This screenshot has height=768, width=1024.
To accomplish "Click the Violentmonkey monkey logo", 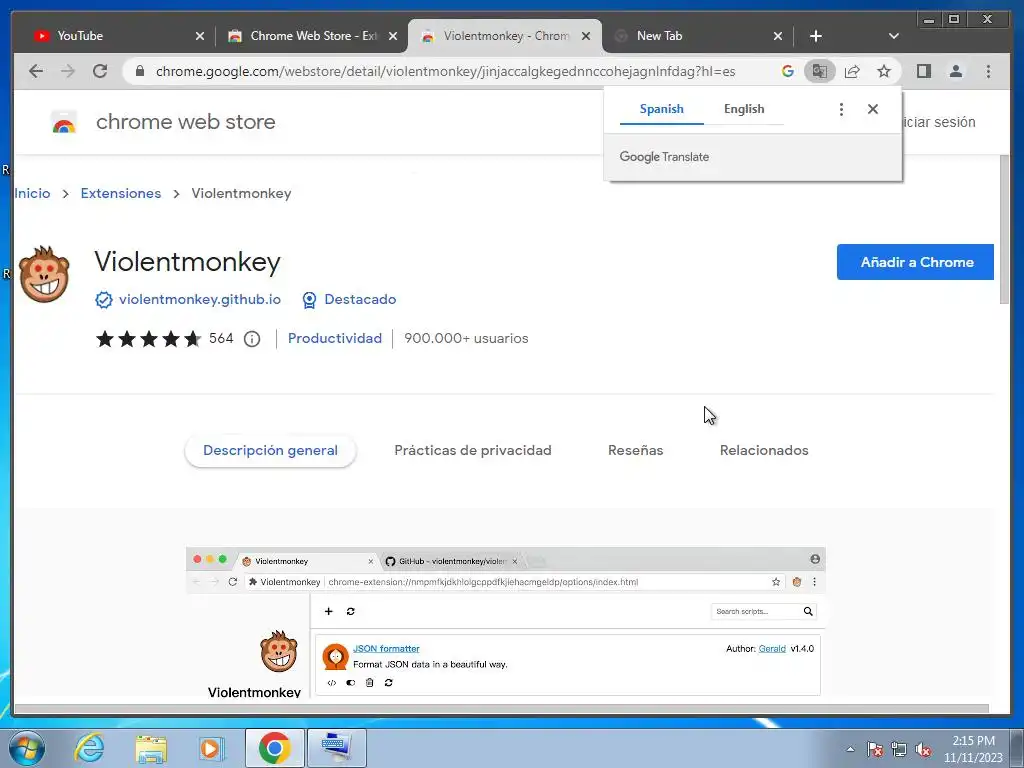I will point(44,274).
